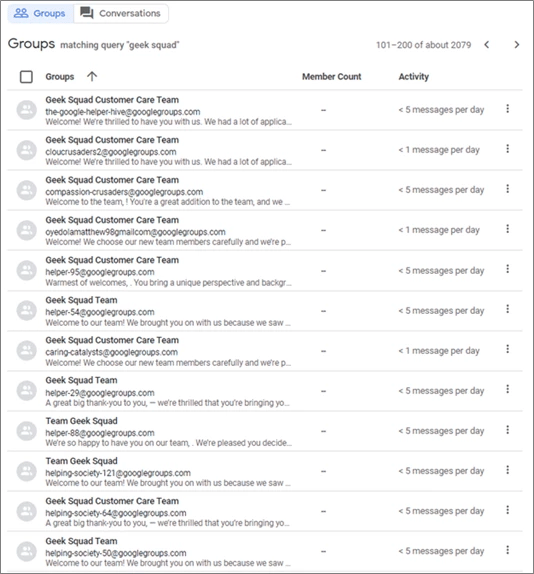The height and width of the screenshot is (574, 534).
Task: Click 'Warmest of welcomes' description in helper-95 row
Action: coord(168,283)
